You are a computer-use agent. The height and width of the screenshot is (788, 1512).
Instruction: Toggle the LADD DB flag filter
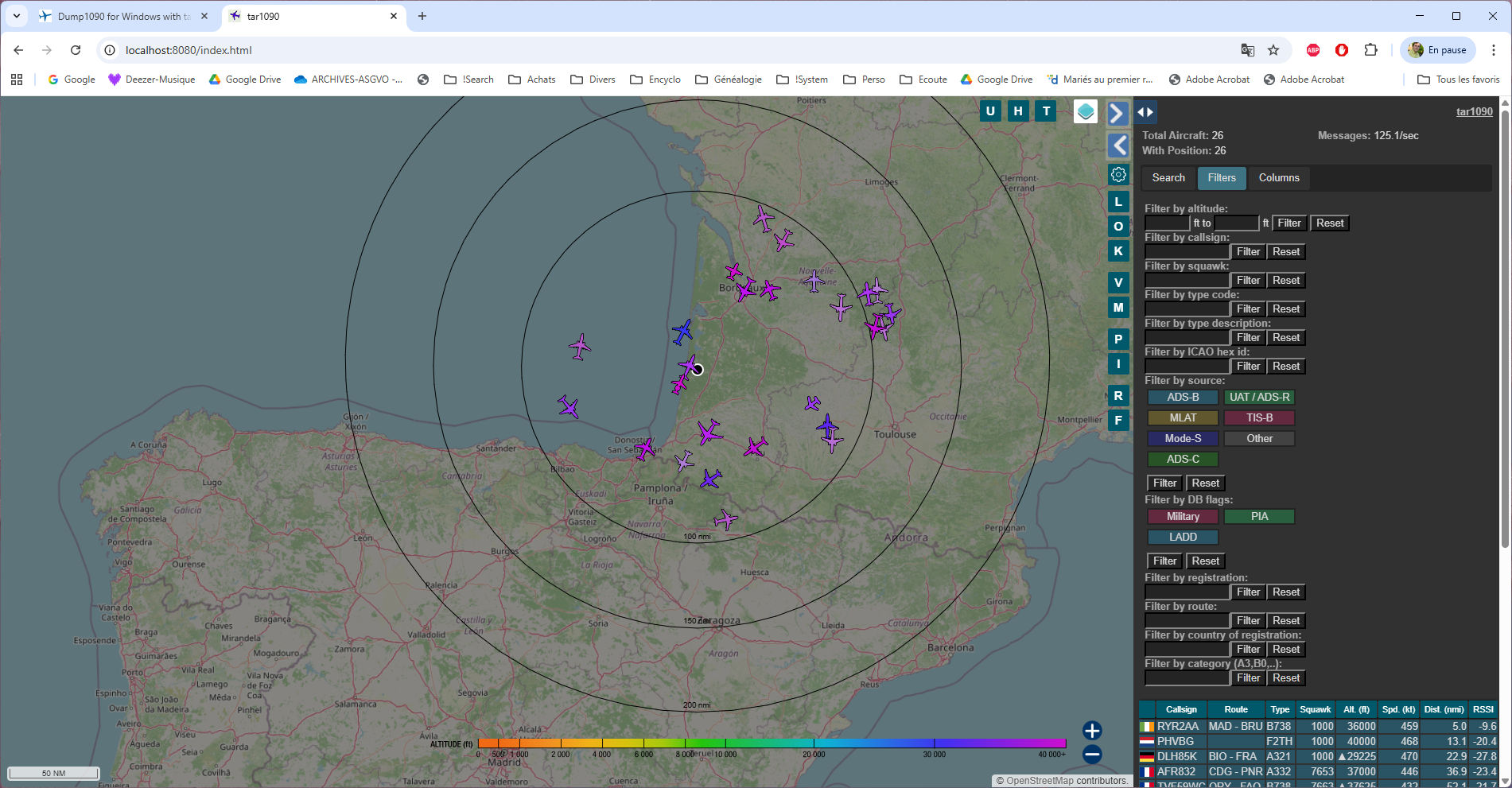1183,538
